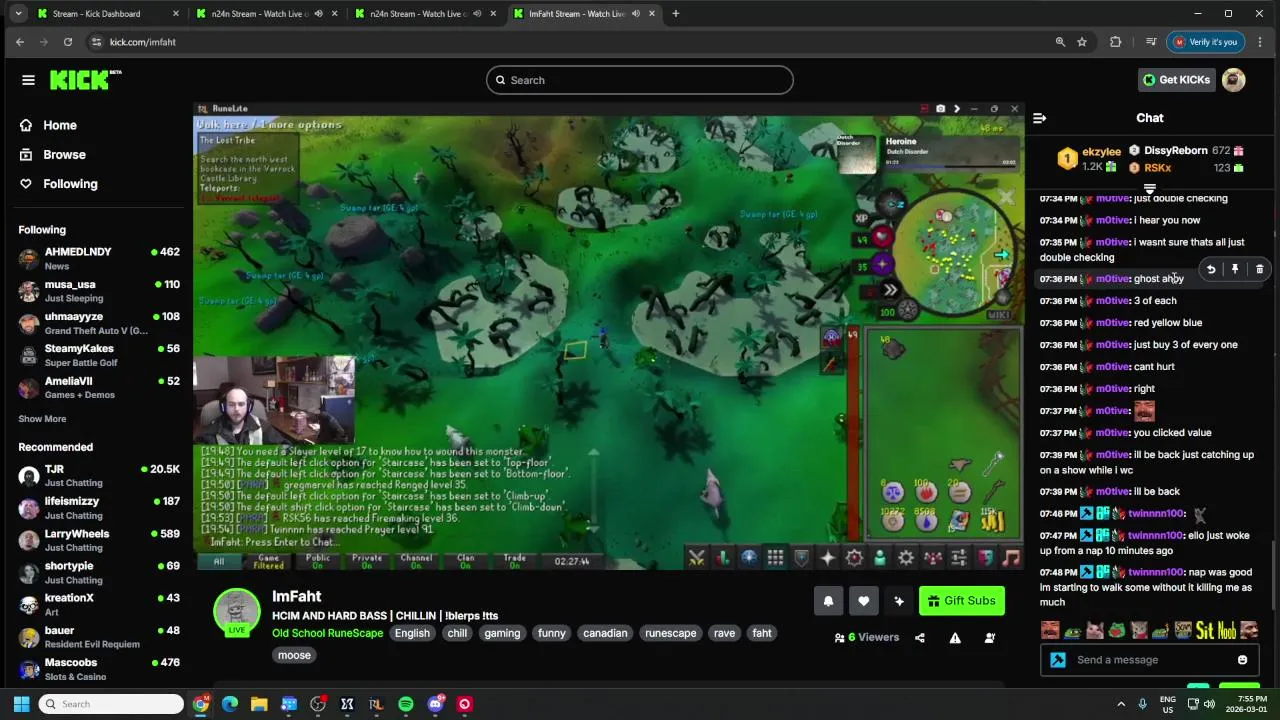Toggle the Trade chat filter in game
This screenshot has height=720, width=1280.
(515, 560)
